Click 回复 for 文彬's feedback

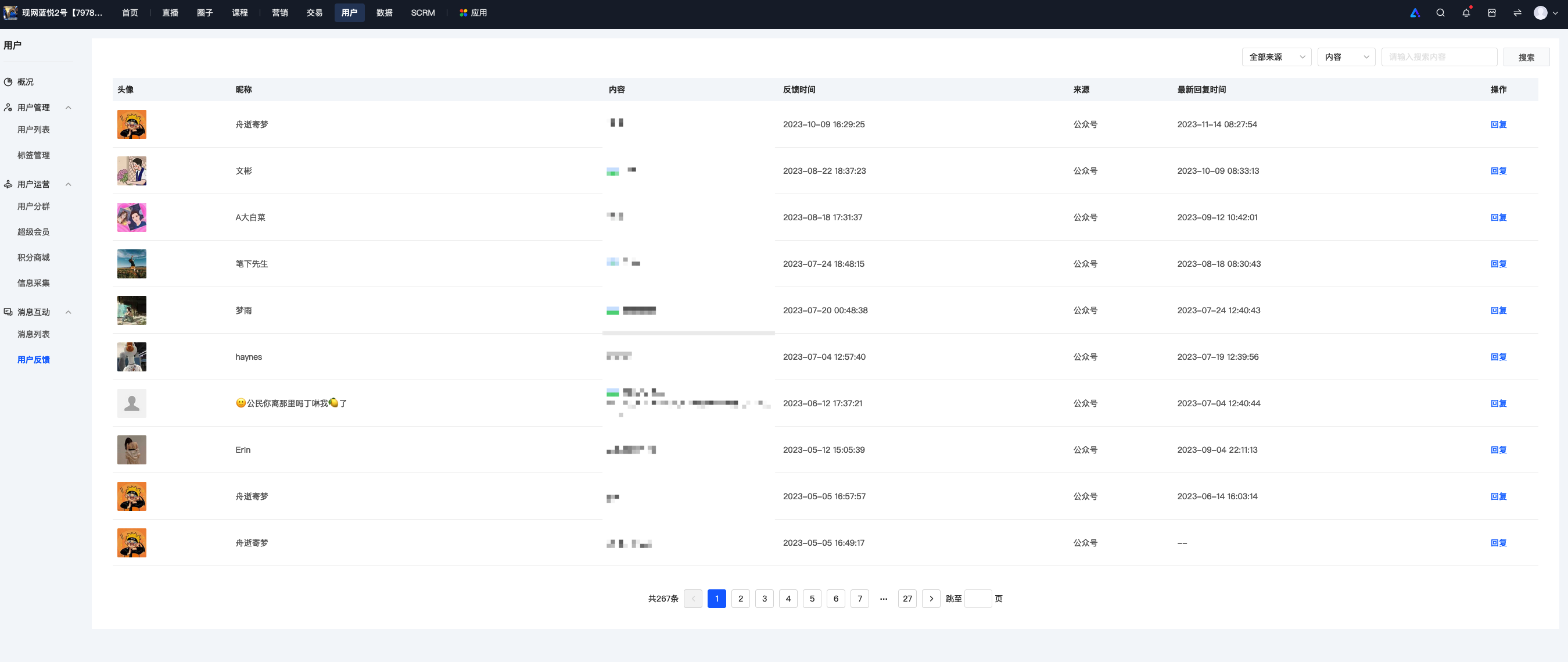point(1498,171)
